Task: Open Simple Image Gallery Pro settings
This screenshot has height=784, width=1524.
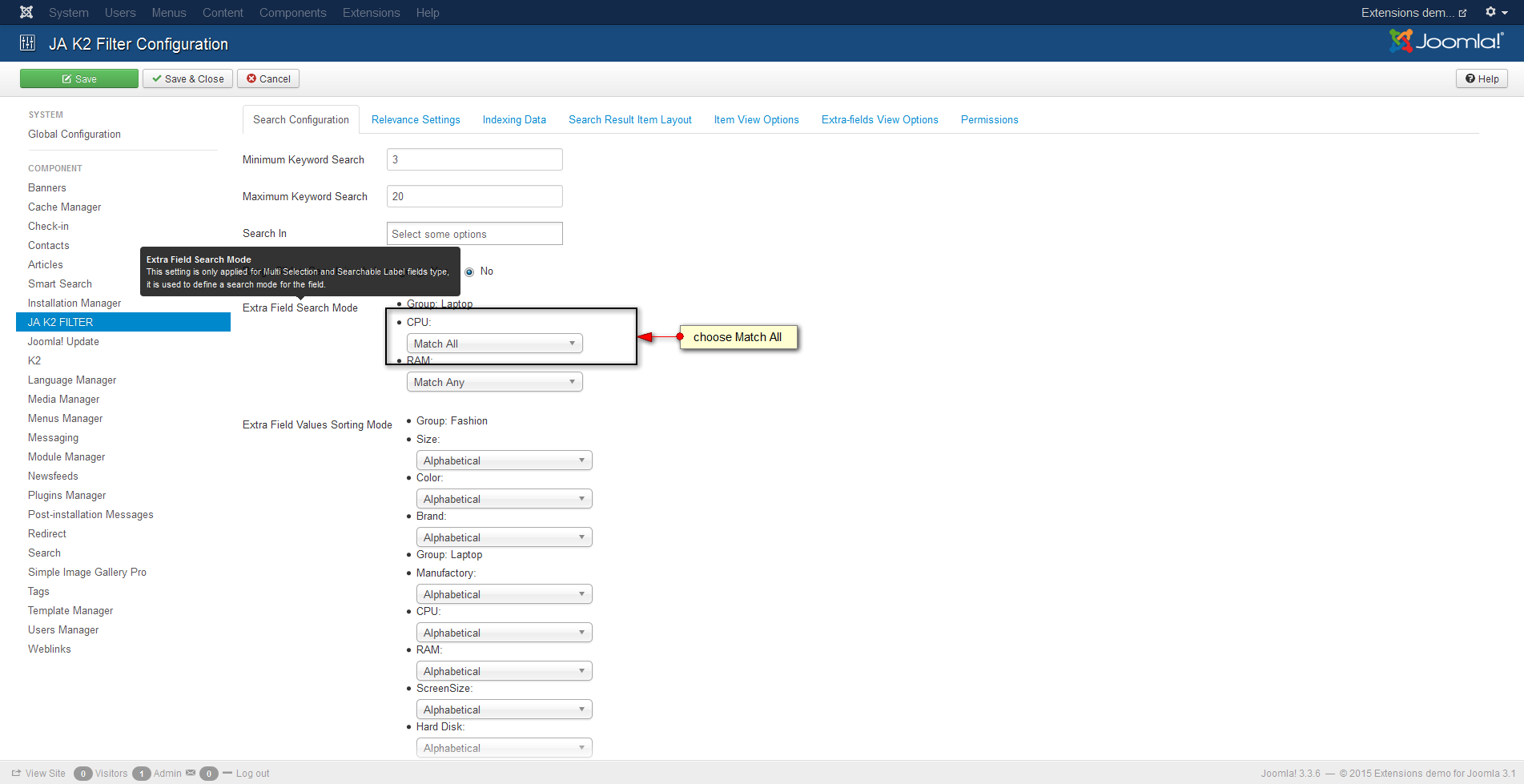Action: tap(87, 573)
